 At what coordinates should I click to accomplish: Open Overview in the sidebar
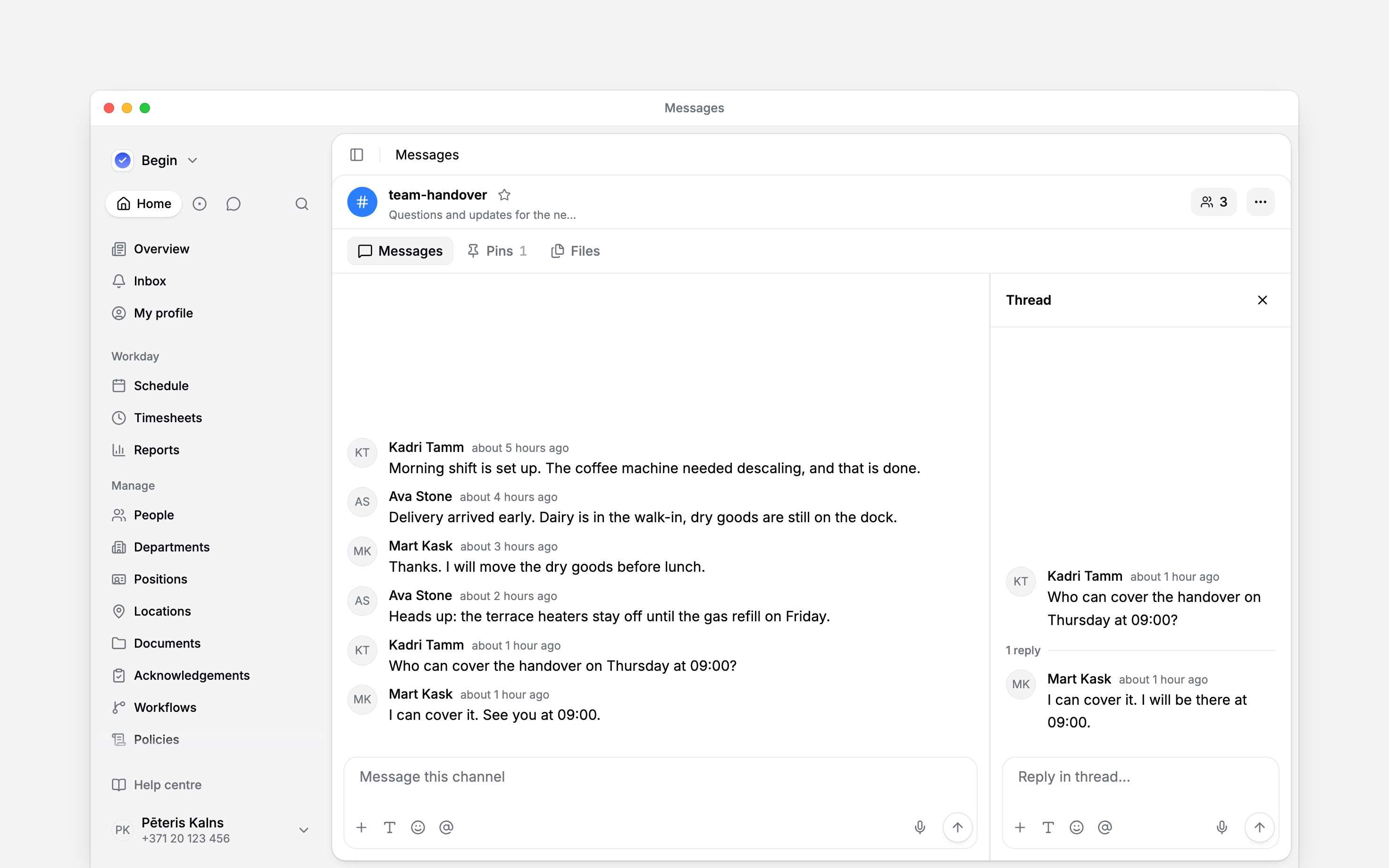click(x=210, y=249)
